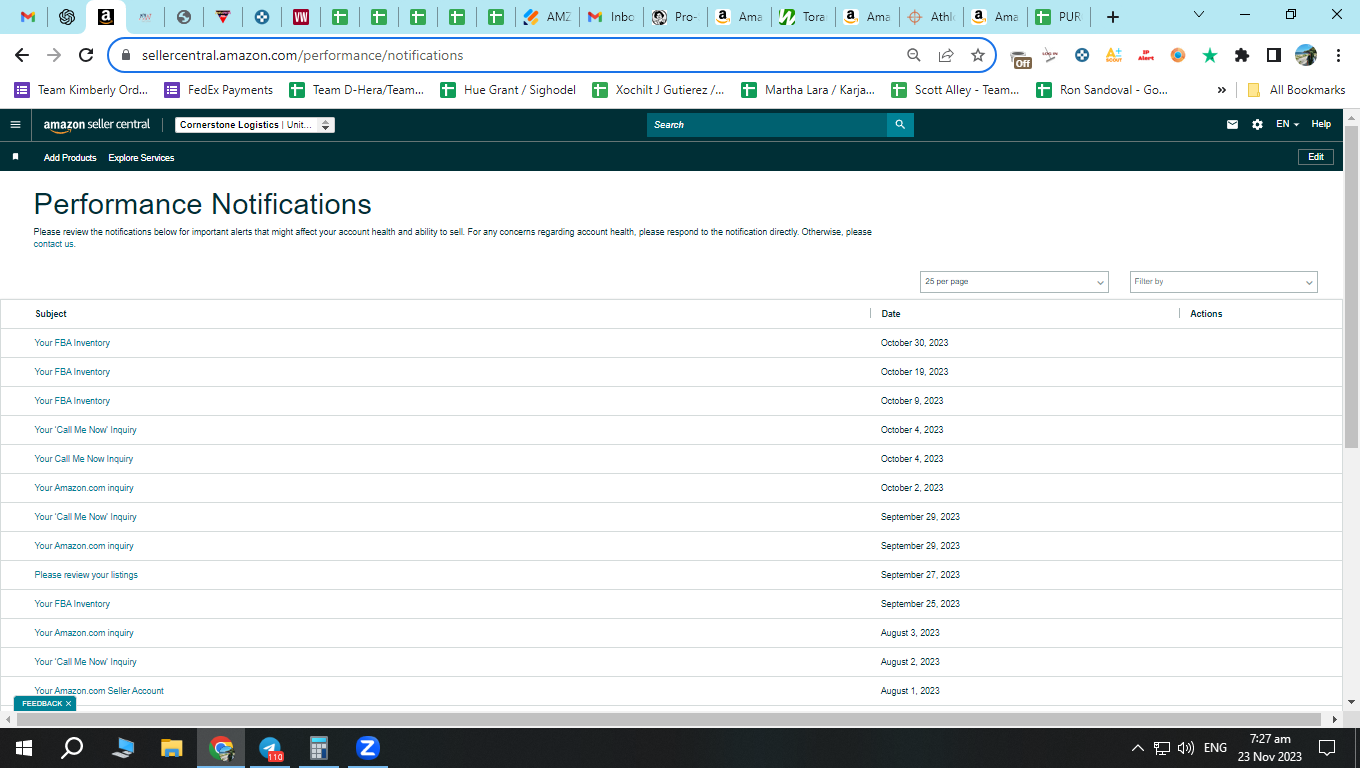The height and width of the screenshot is (768, 1360).
Task: Open Telegram from the taskbar
Action: pos(270,747)
